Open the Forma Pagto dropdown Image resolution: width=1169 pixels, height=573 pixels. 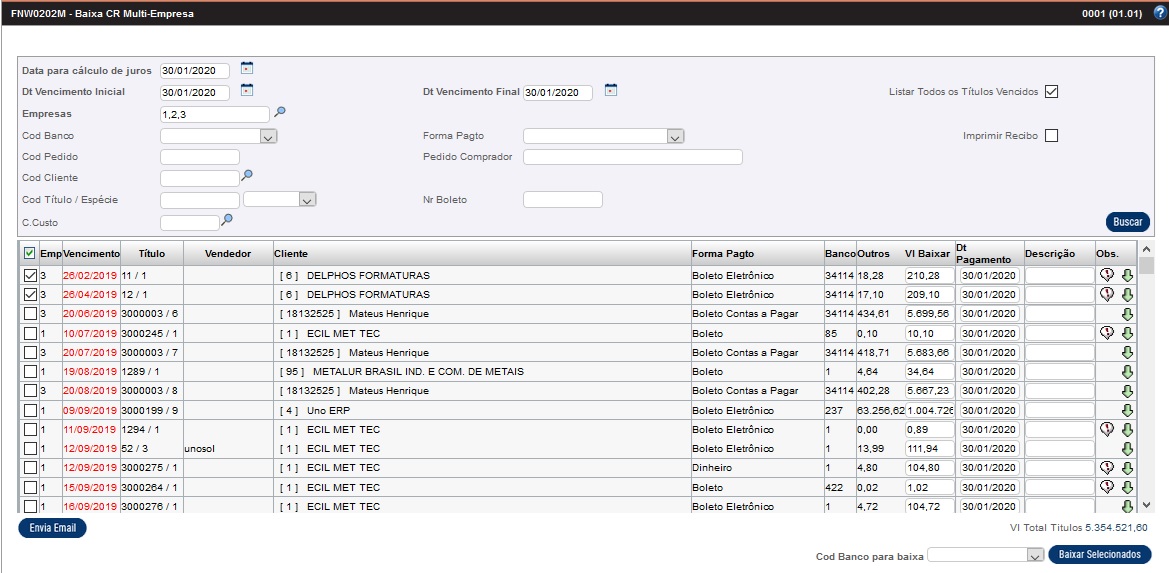pyautogui.click(x=675, y=136)
